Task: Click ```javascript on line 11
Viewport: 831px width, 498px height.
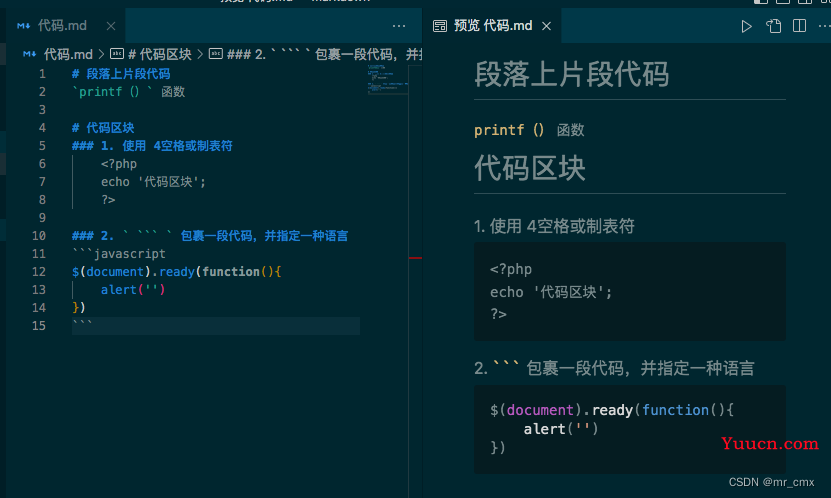Action: point(119,254)
